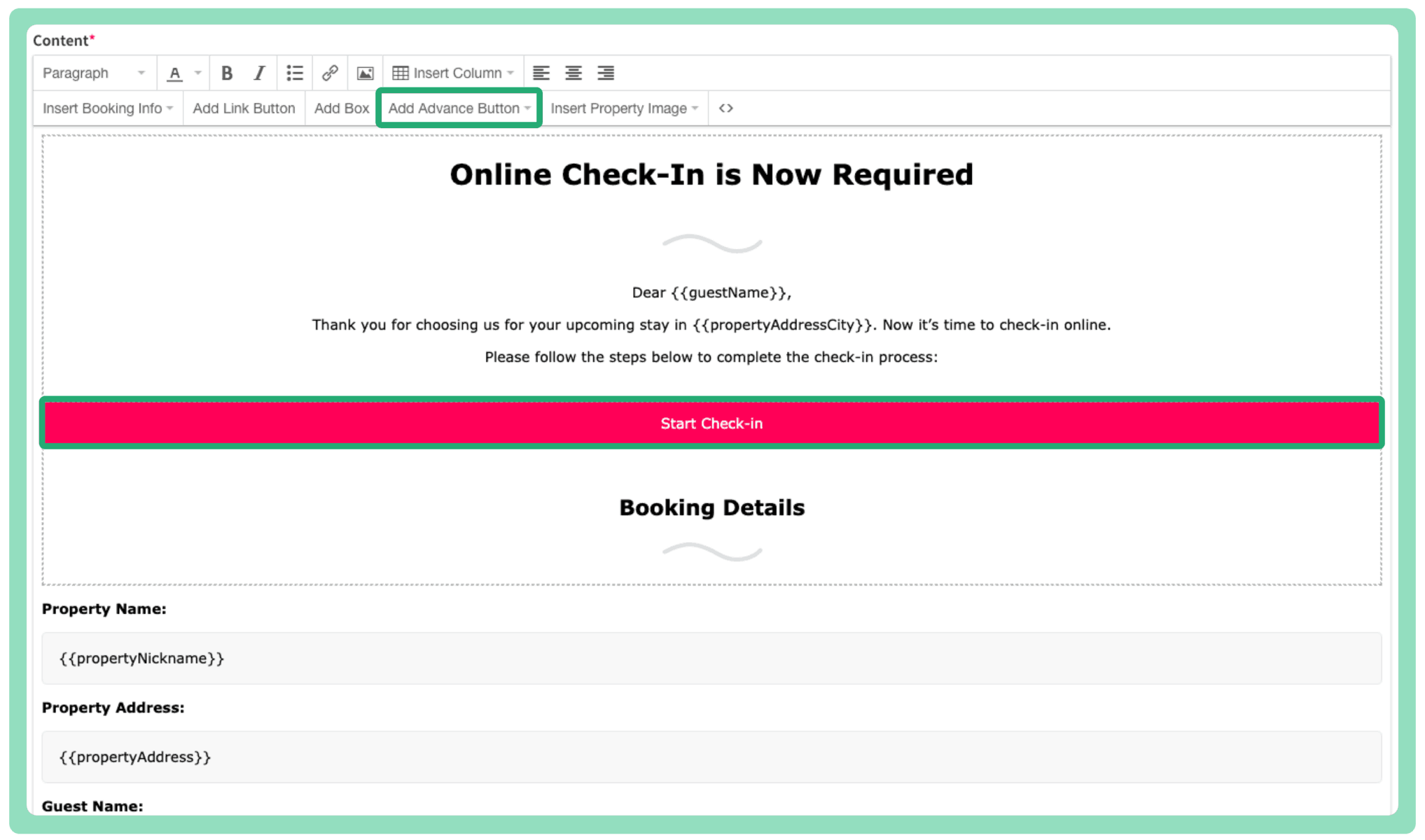Insert a bulleted list

click(295, 73)
